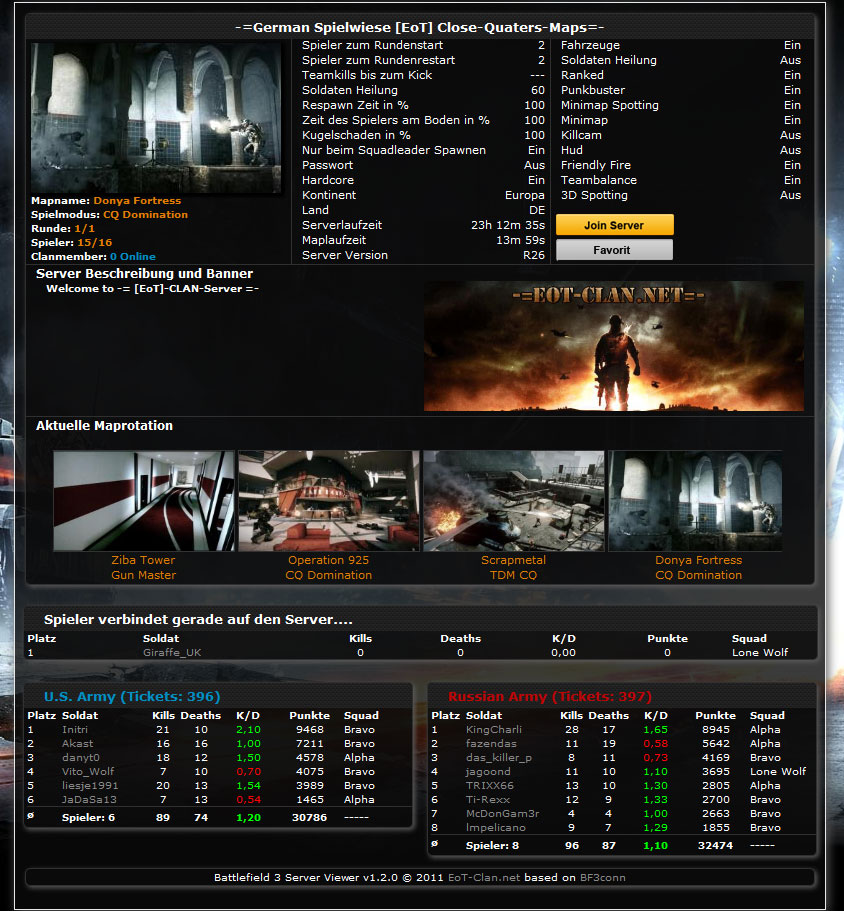
Task: Click player KingCharli in Russian Army table
Action: point(494,729)
